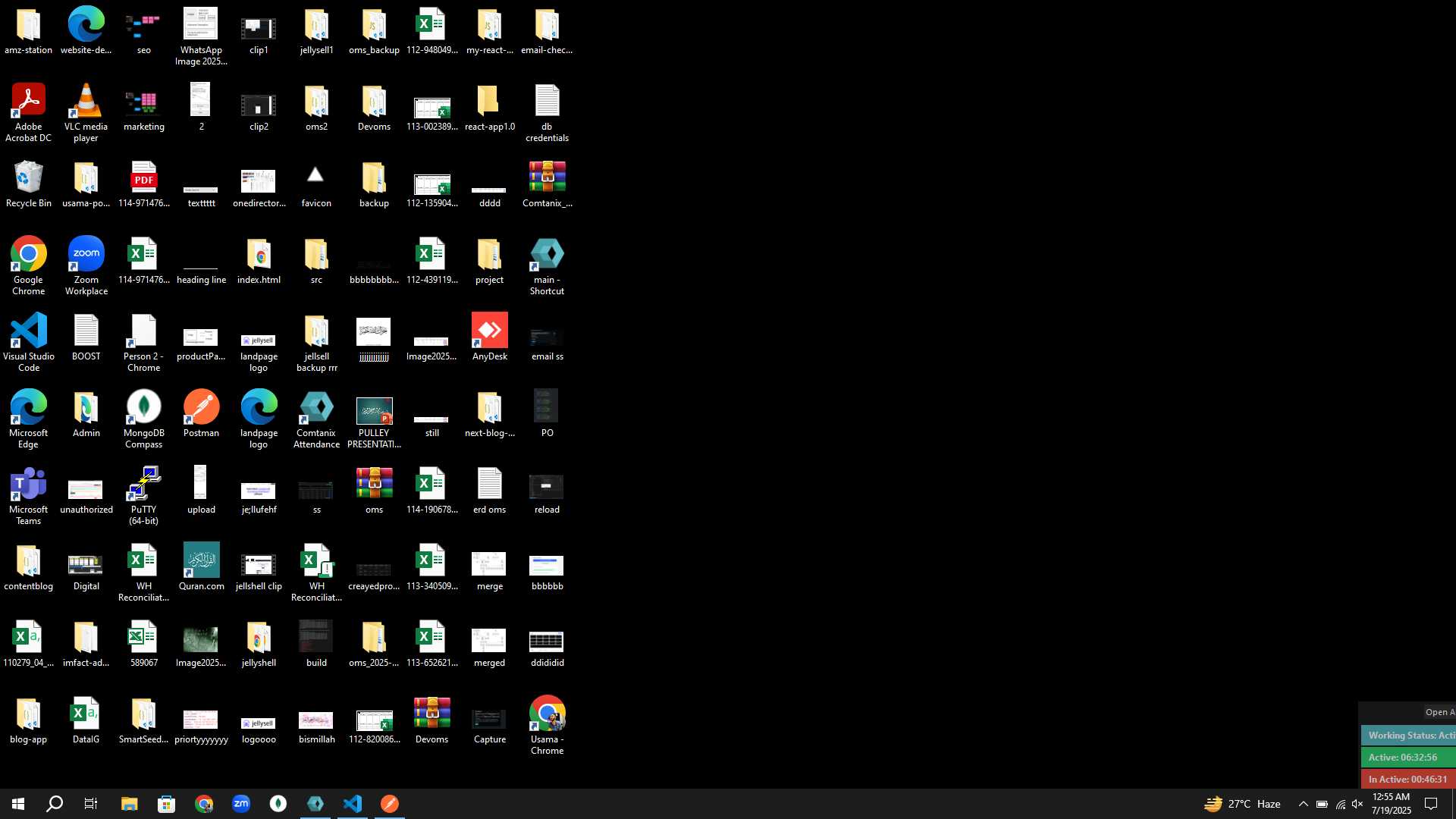The height and width of the screenshot is (819, 1456).
Task: Open the AnyDesk shortcut
Action: pyautogui.click(x=490, y=337)
